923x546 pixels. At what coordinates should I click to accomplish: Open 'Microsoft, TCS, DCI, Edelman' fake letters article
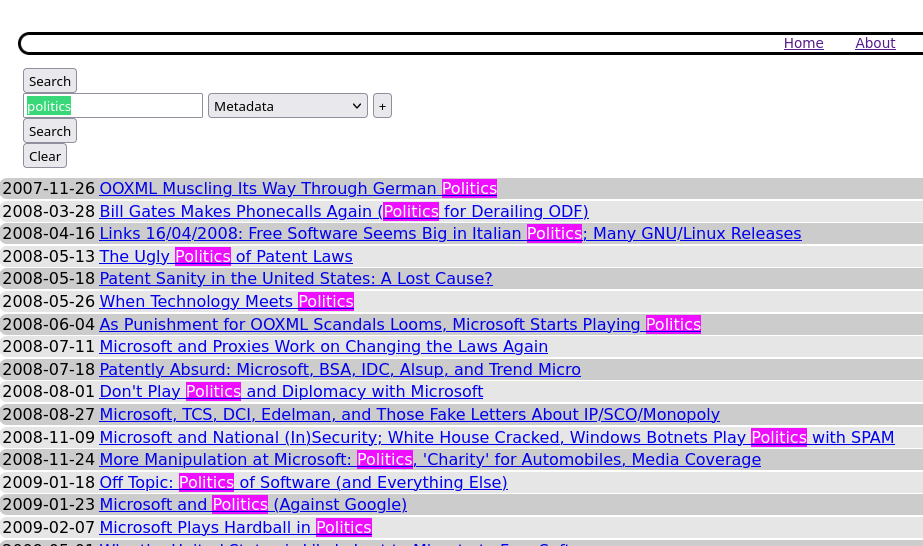[410, 414]
